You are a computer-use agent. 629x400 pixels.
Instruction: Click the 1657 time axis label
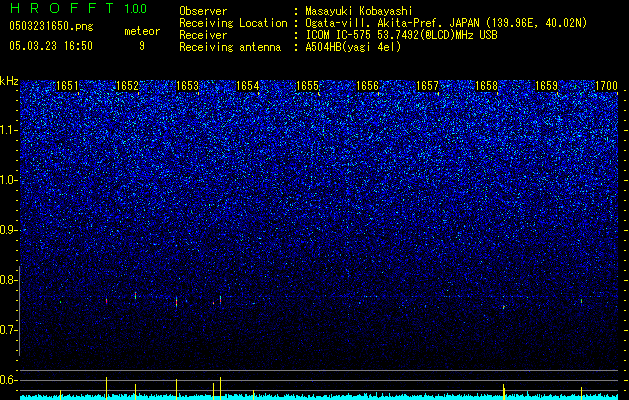[428, 86]
